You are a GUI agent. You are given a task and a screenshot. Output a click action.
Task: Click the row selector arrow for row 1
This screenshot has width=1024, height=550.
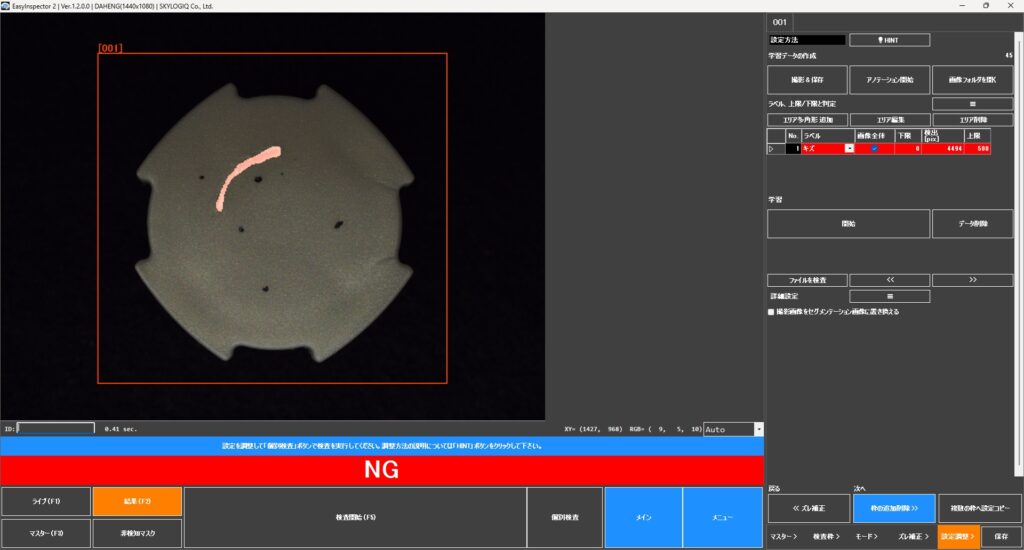pos(771,149)
